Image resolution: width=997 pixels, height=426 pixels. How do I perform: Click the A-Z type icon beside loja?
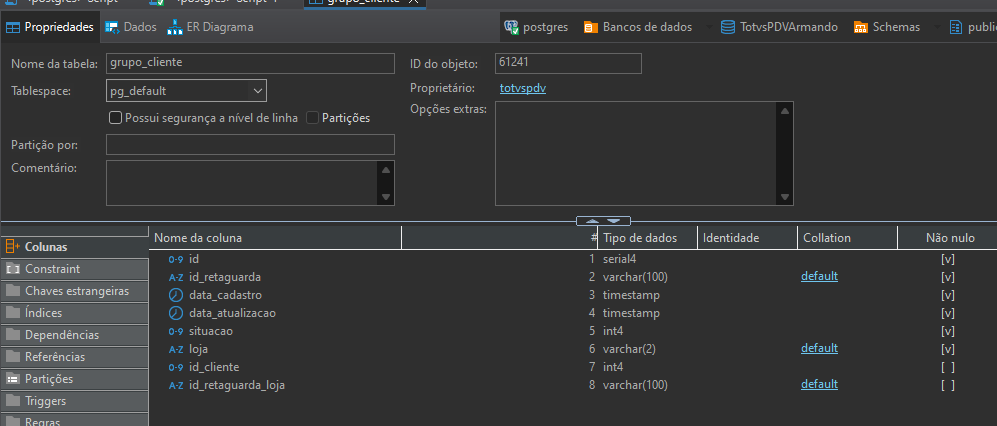tap(176, 349)
